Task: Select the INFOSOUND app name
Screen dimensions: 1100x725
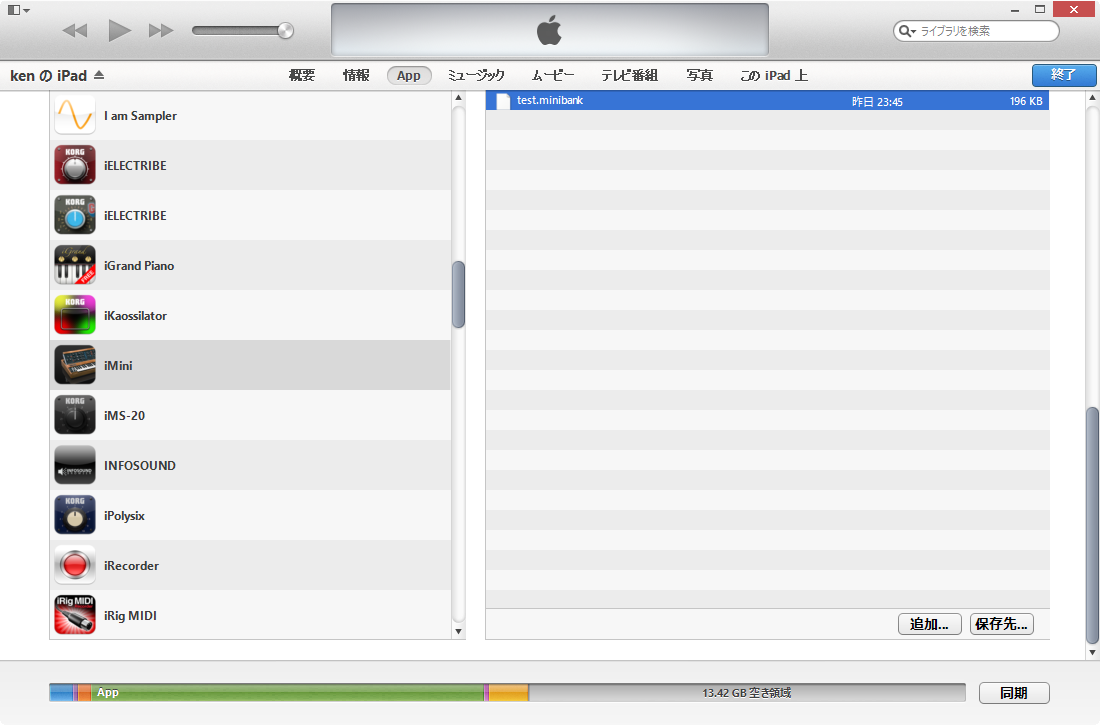Action: (140, 465)
